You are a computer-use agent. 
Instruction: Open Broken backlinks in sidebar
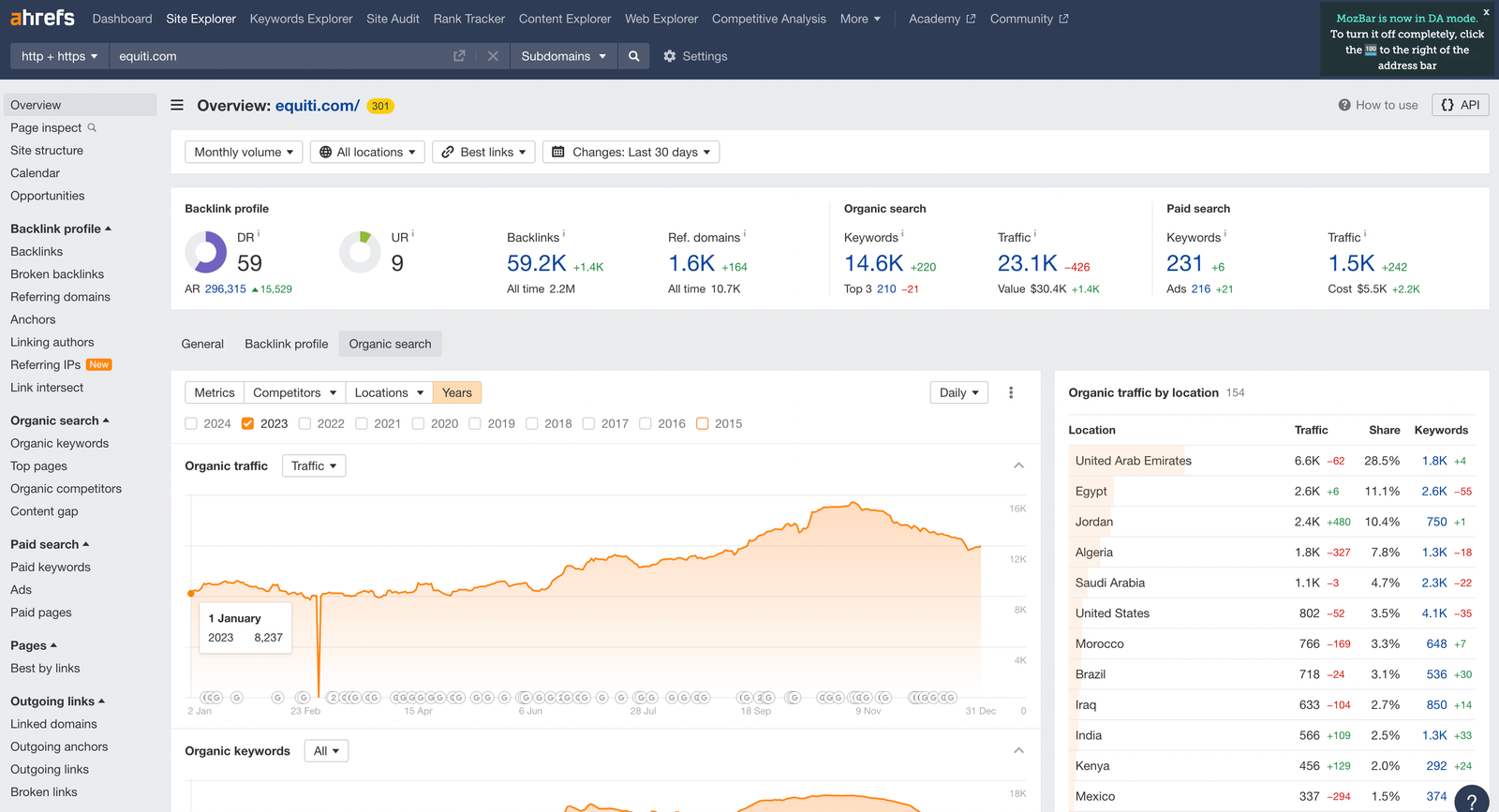click(57, 274)
